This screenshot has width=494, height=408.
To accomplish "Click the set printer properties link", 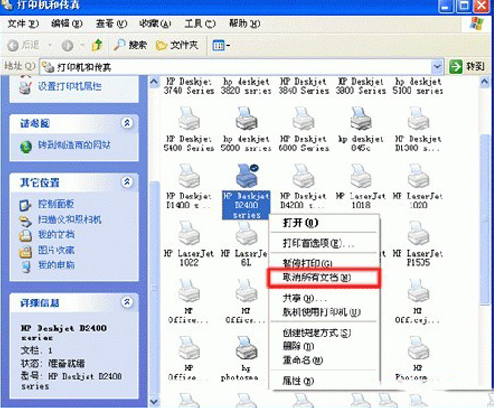I will click(70, 87).
